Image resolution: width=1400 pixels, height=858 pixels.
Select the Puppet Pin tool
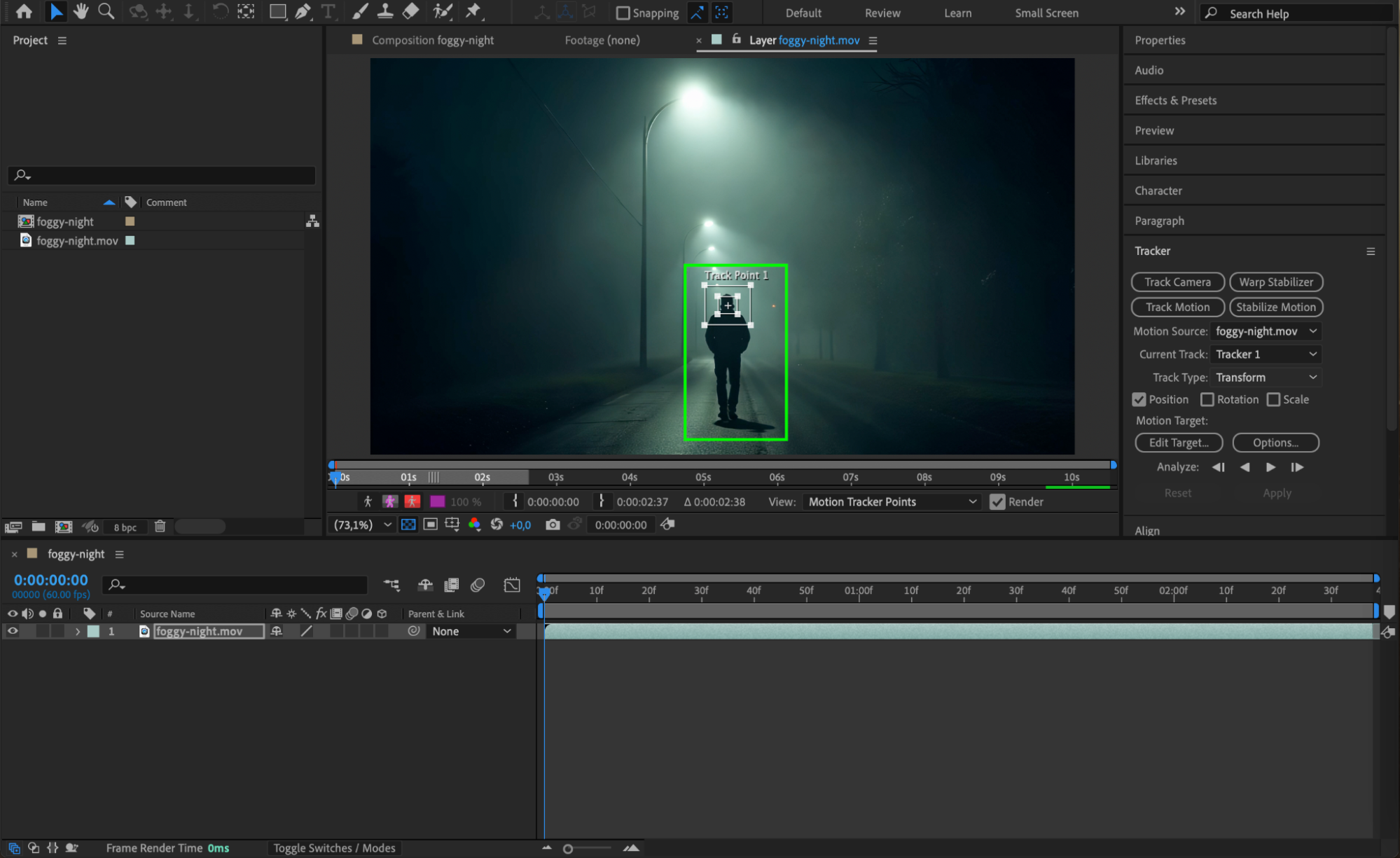473,11
